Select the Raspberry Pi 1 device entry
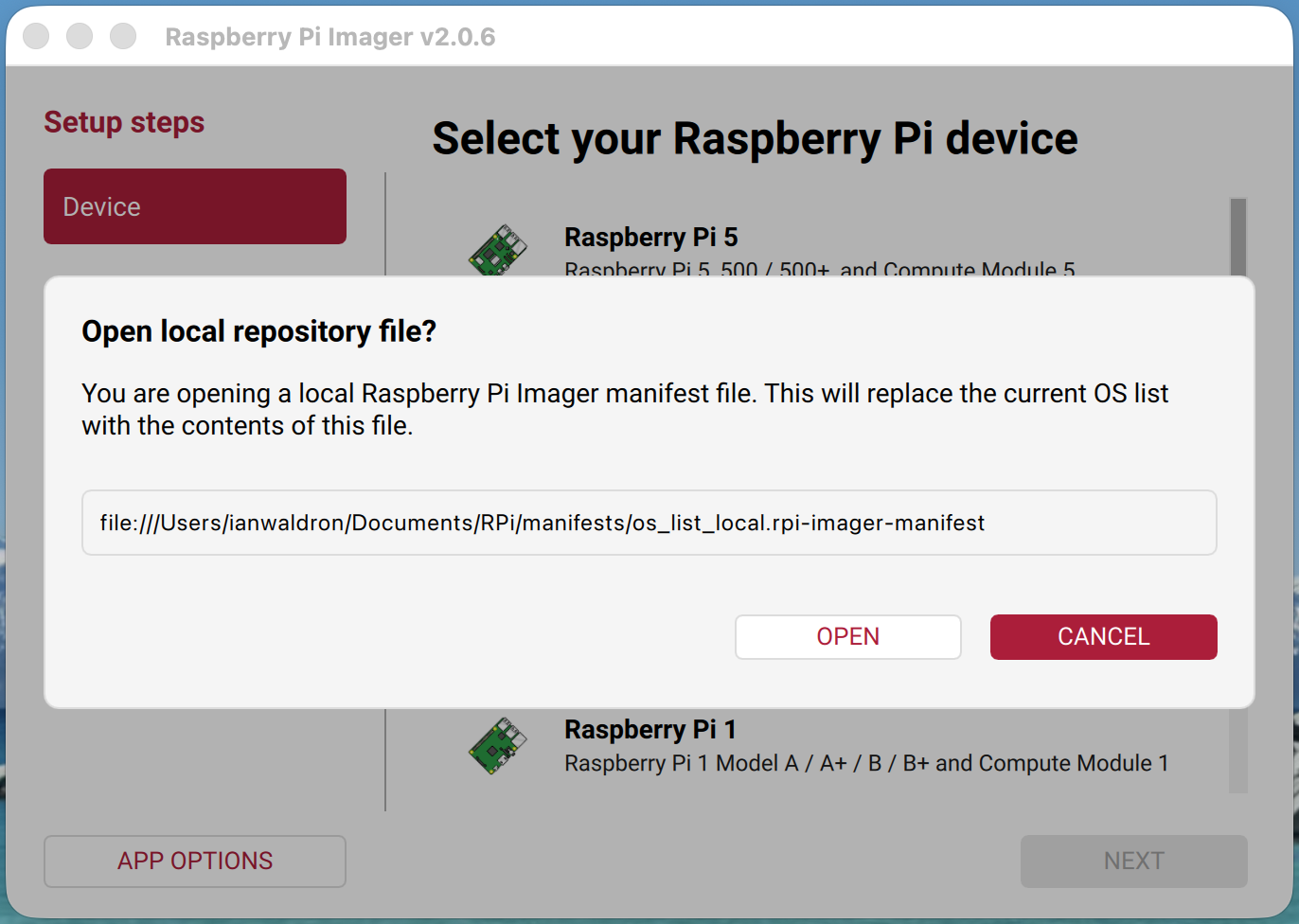 click(x=649, y=729)
